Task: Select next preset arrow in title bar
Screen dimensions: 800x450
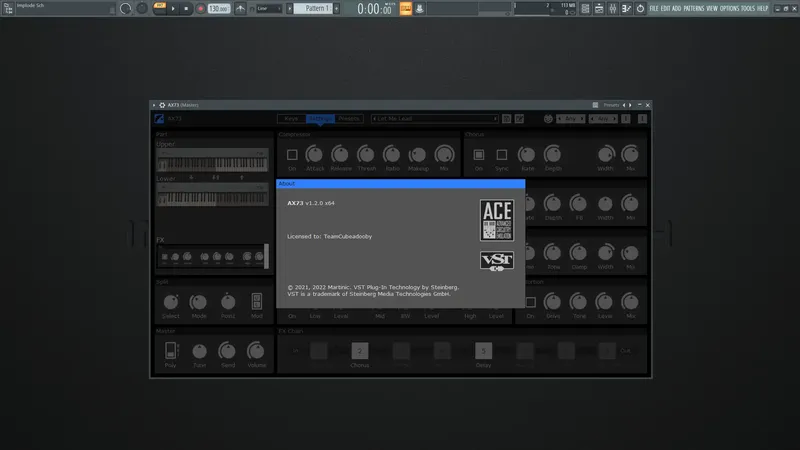Action: click(x=630, y=105)
